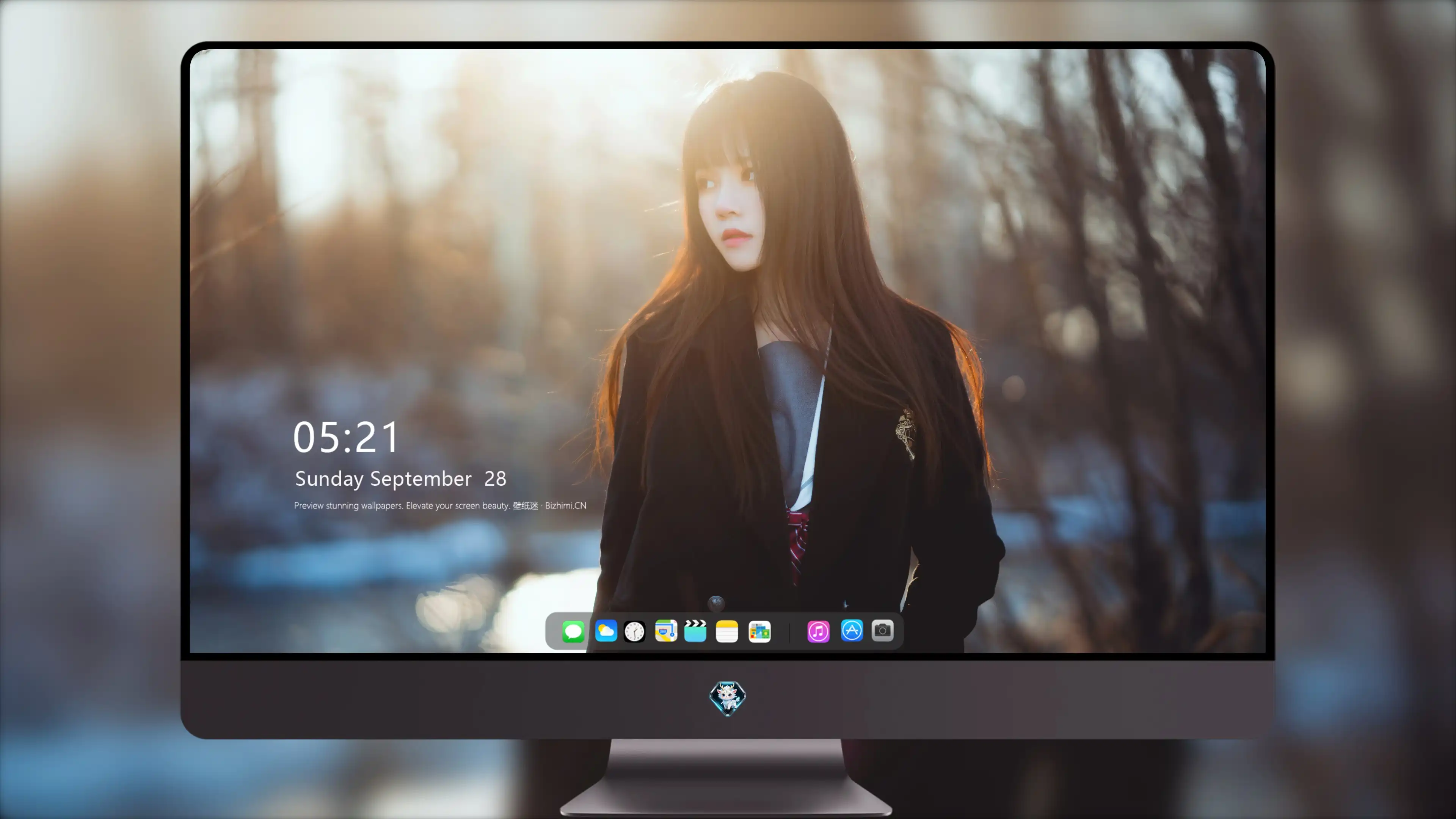Image resolution: width=1456 pixels, height=819 pixels.
Task: Click the Bizhimi.CN text
Action: coord(566,505)
